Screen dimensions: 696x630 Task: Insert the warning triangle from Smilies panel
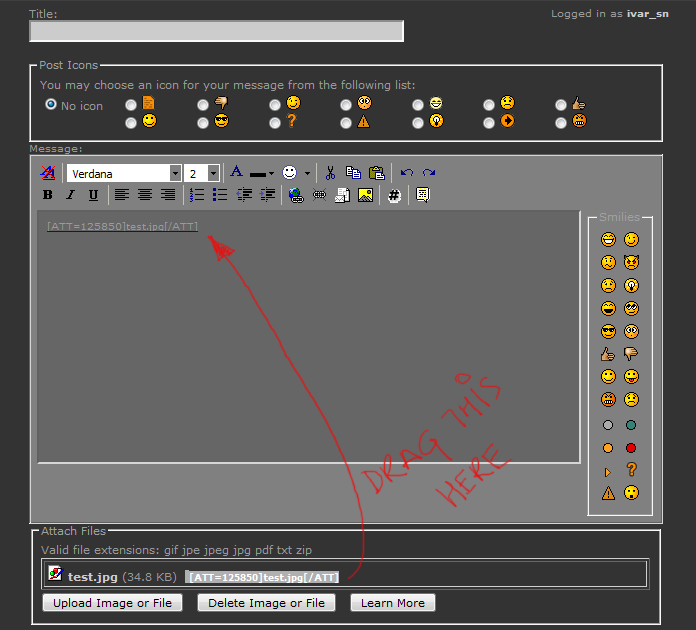608,493
